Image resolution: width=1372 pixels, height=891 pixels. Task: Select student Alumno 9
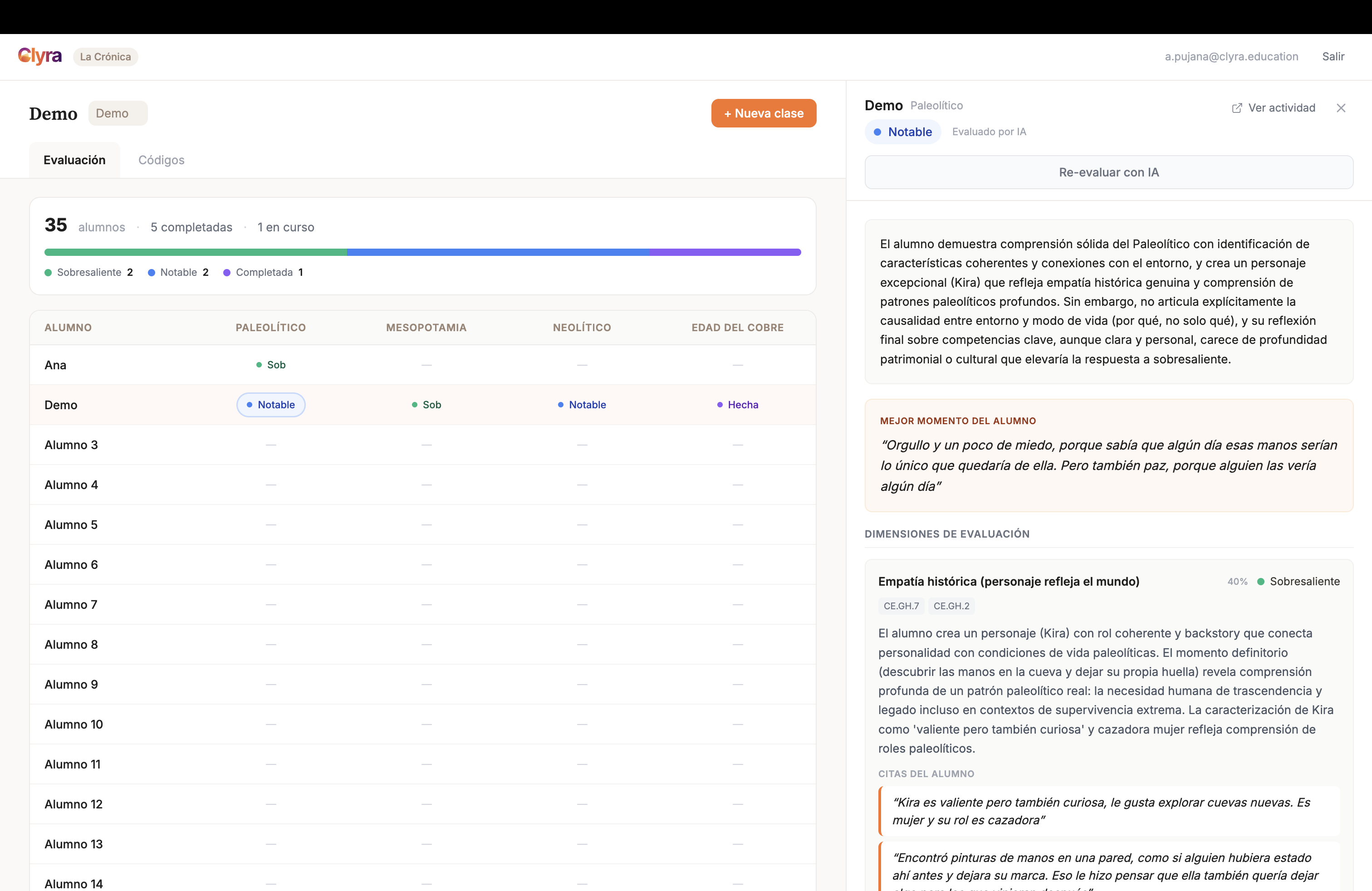[x=71, y=684]
